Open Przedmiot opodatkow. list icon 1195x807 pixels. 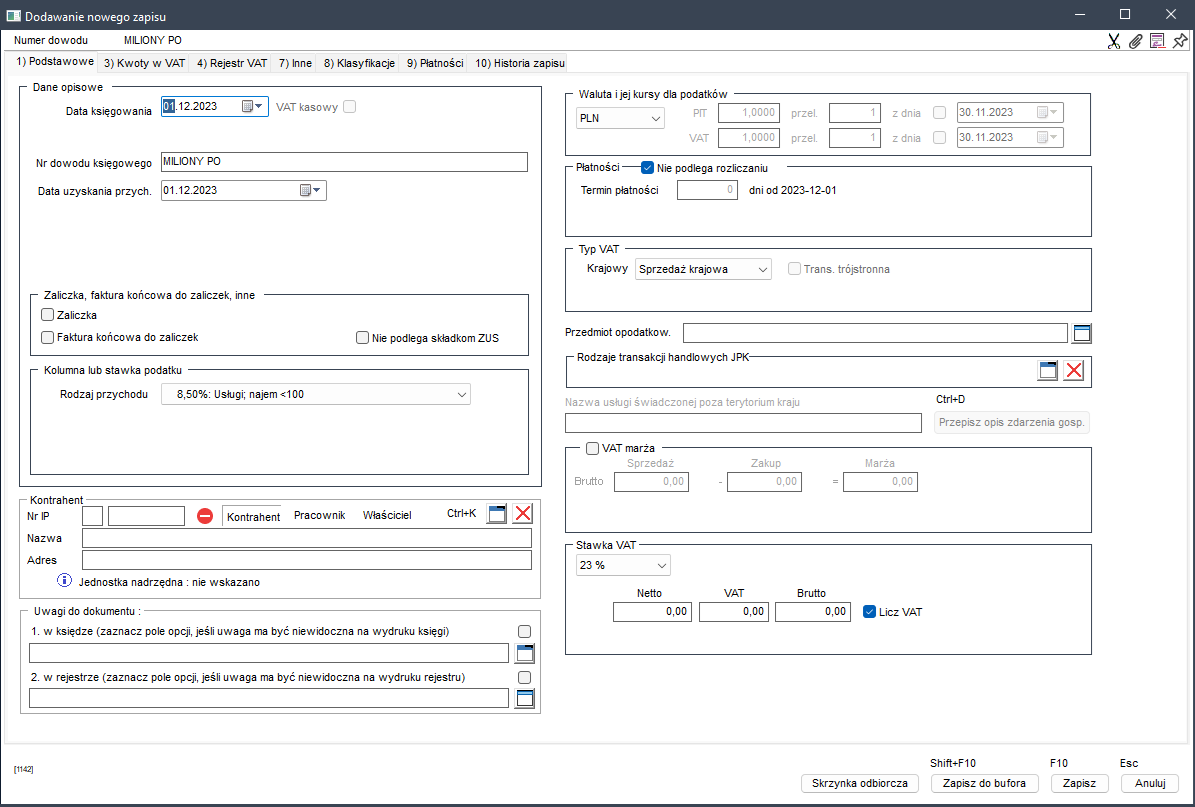1081,333
